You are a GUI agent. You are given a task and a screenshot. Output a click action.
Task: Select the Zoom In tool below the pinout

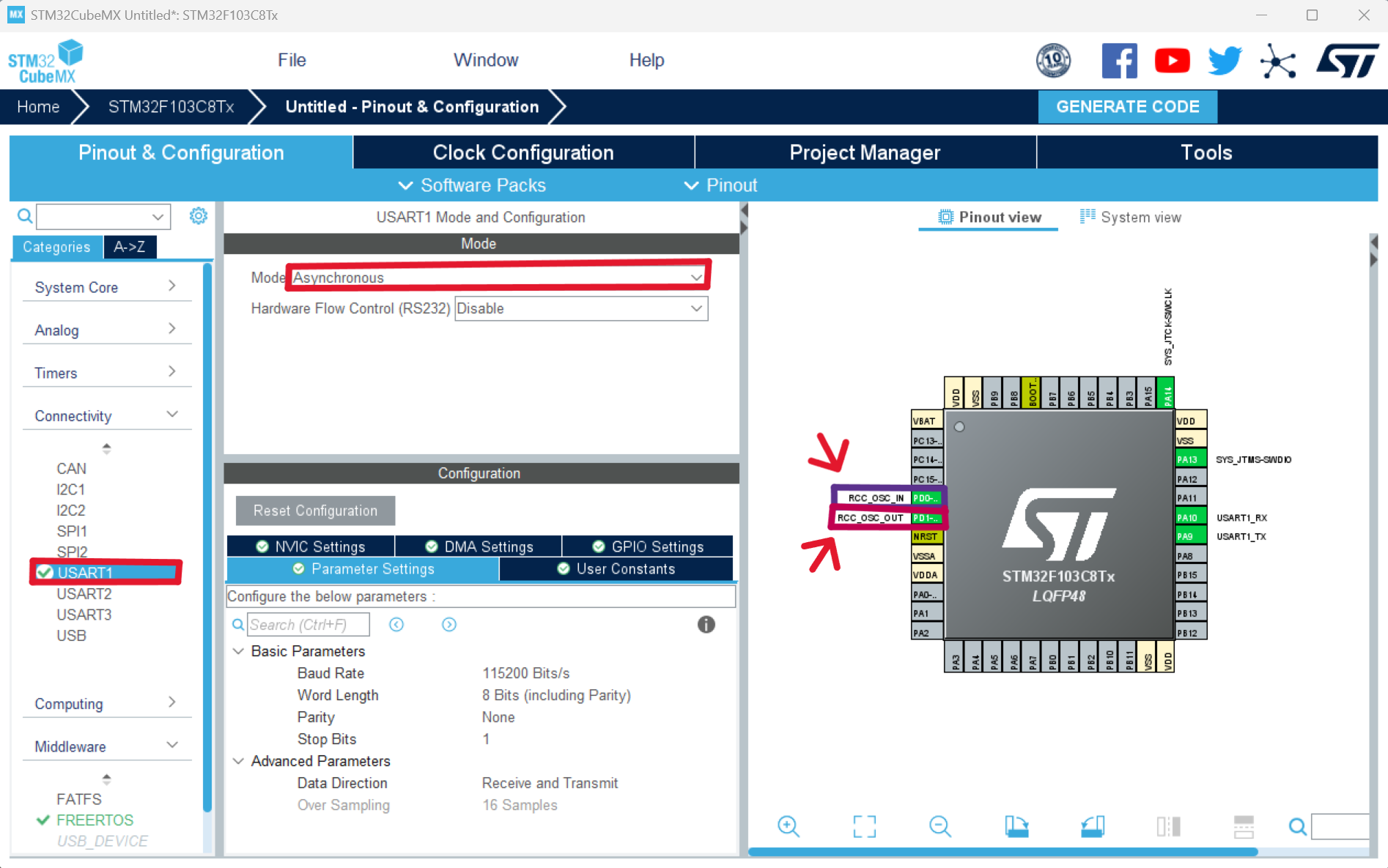point(788,826)
